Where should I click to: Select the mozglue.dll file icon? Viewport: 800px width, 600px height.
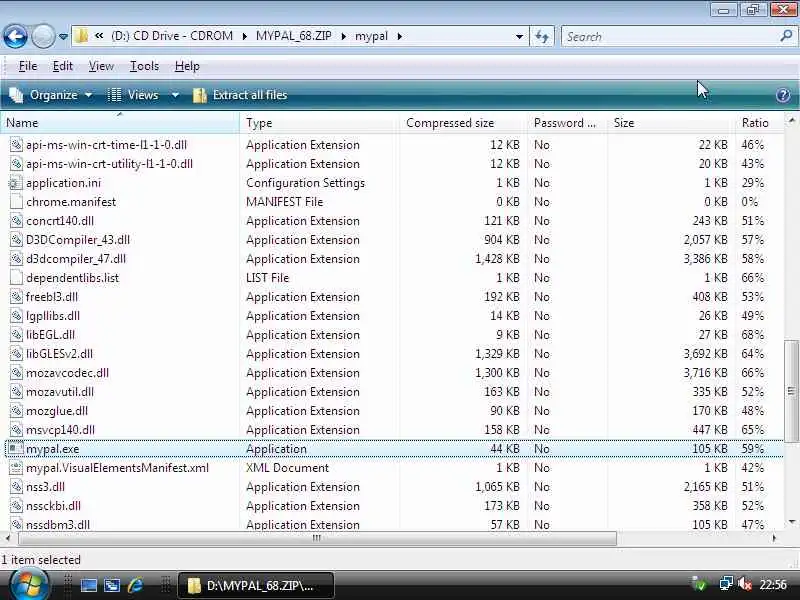coord(16,411)
